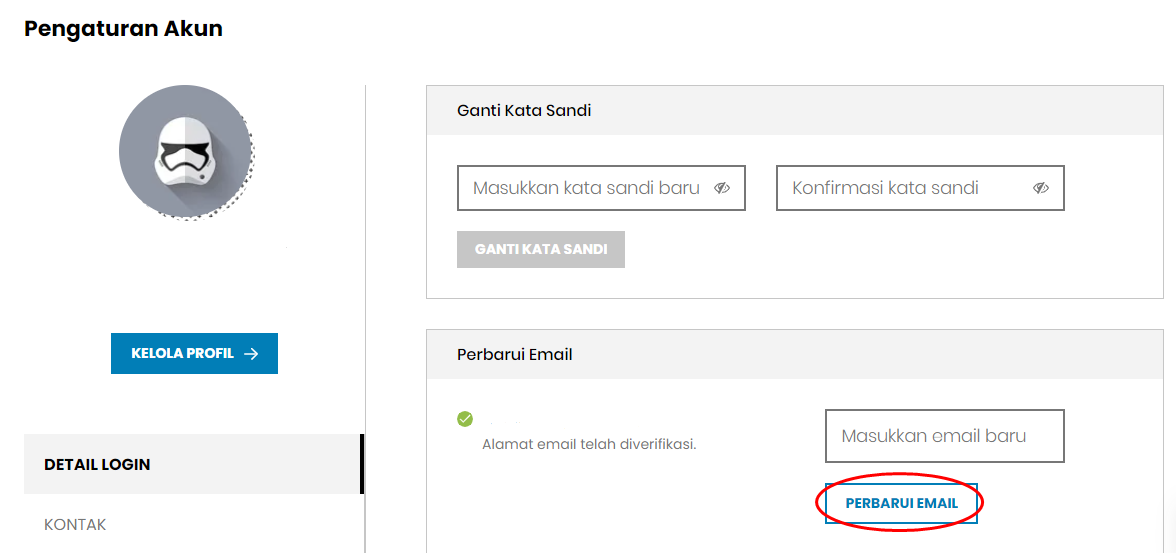Screen dimensions: 1176x553
Task: Toggle visibility eye in Konfirmasi kata sandi
Action: 1040,188
